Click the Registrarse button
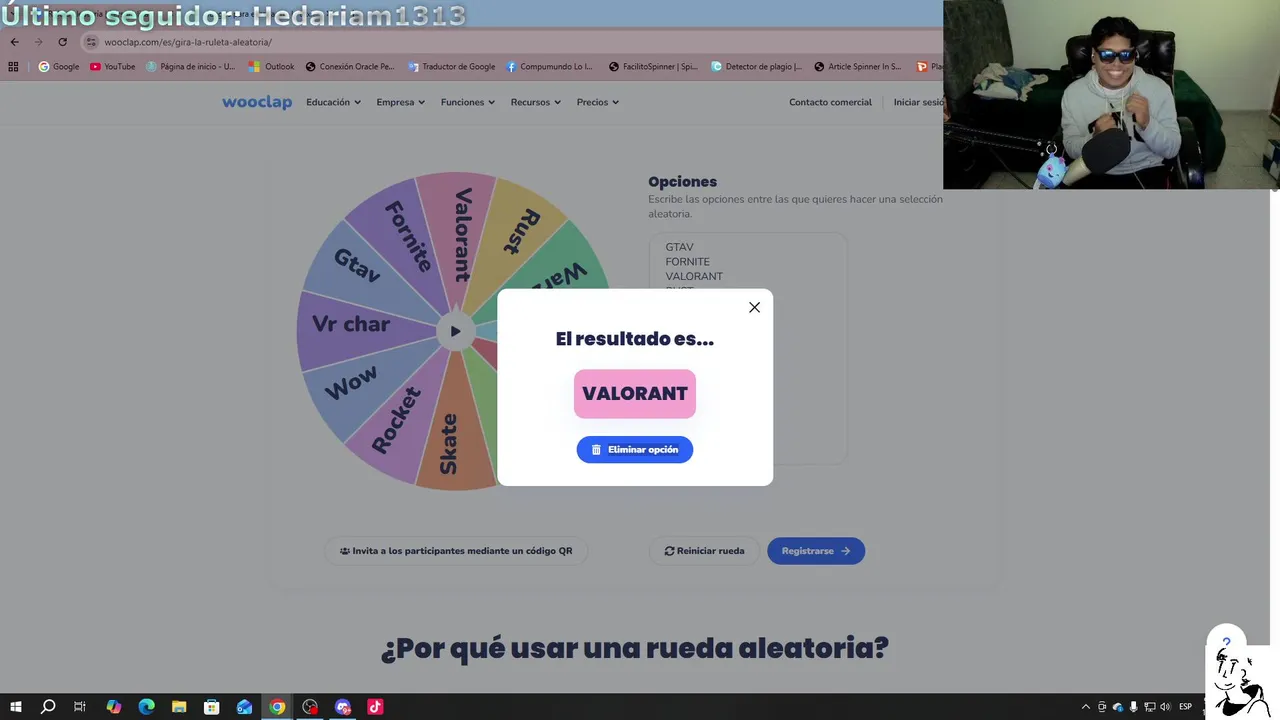The image size is (1280, 720). pyautogui.click(x=816, y=551)
